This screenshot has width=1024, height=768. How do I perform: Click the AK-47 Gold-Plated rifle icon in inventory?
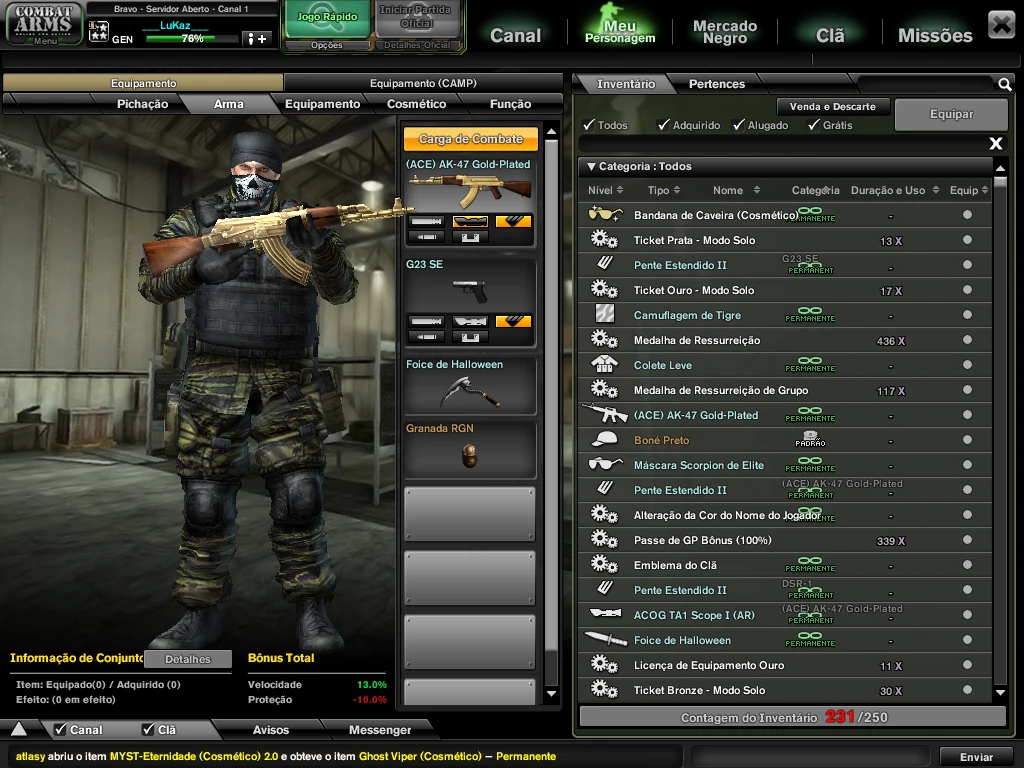(x=603, y=414)
